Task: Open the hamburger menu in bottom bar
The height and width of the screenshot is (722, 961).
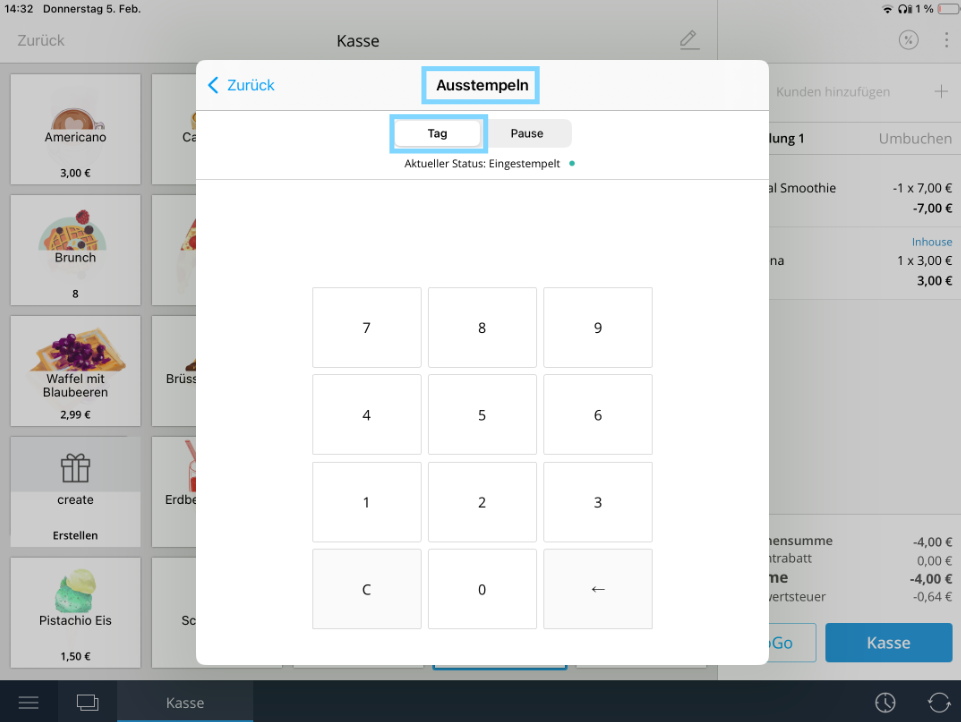Action: tap(28, 702)
